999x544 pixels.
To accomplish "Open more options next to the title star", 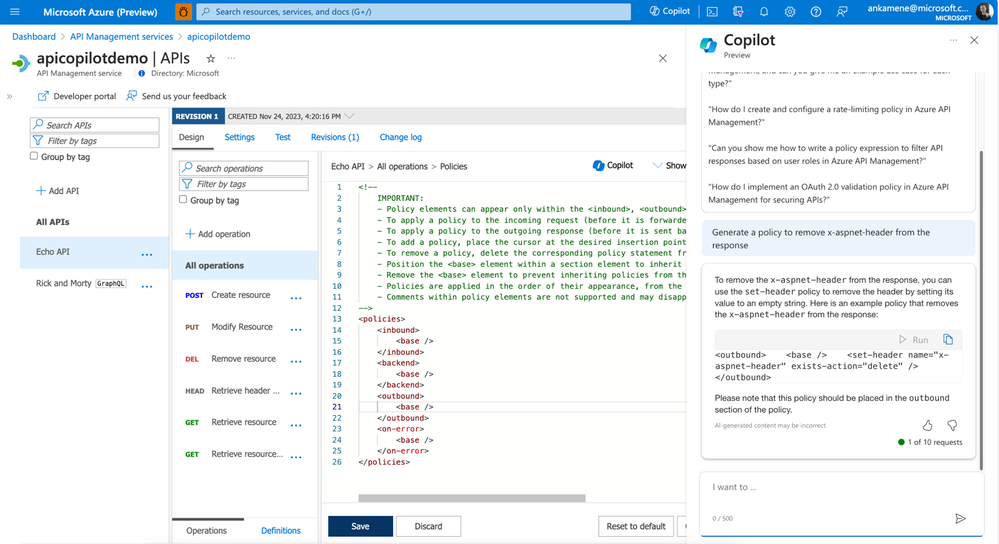I will click(x=231, y=58).
